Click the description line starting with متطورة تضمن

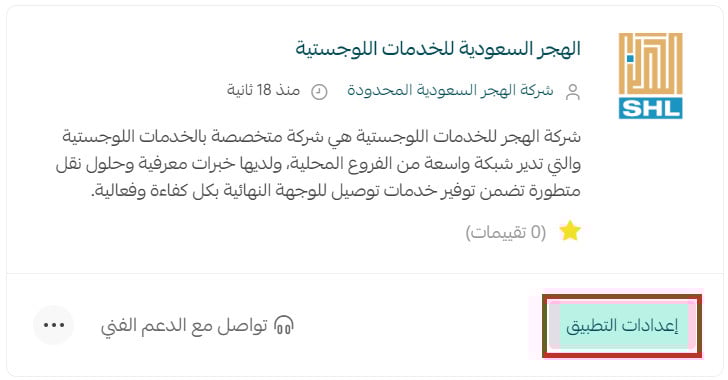(x=336, y=191)
